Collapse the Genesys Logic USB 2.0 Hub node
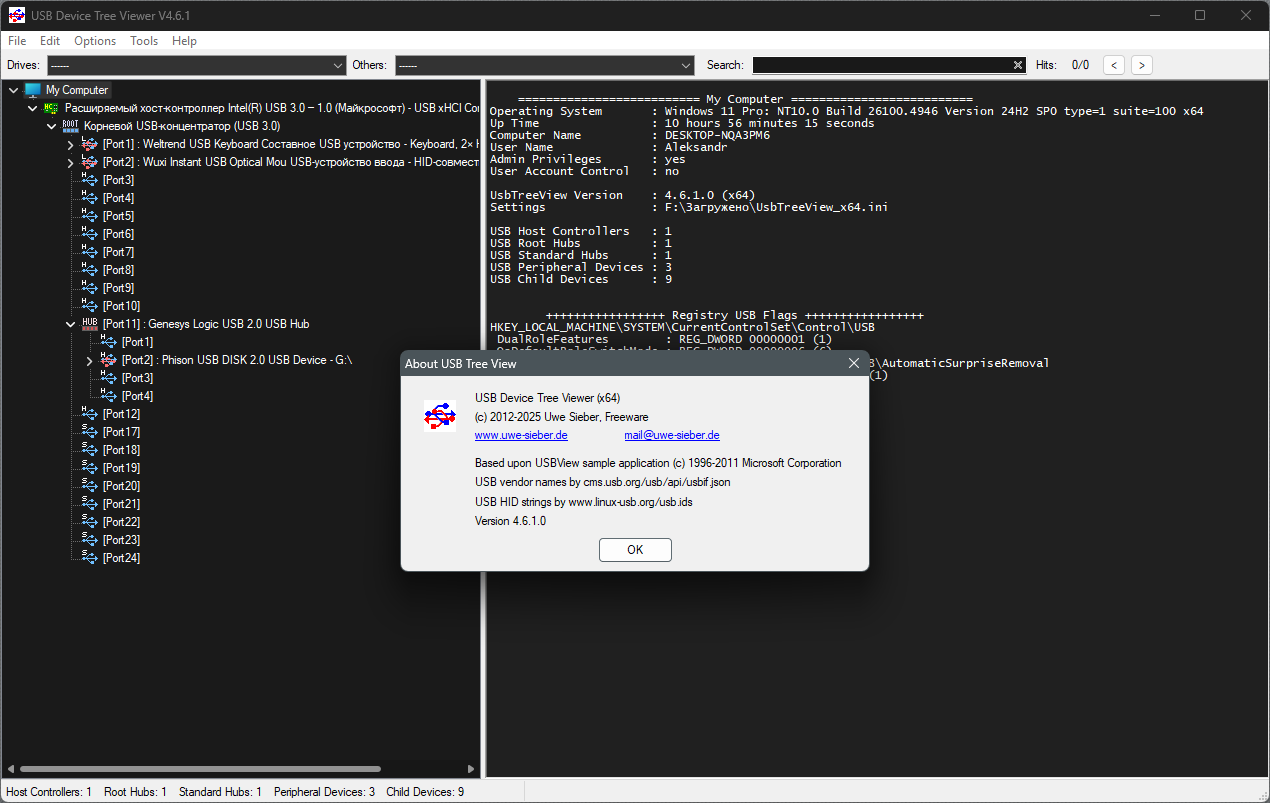1270x803 pixels. [x=71, y=324]
